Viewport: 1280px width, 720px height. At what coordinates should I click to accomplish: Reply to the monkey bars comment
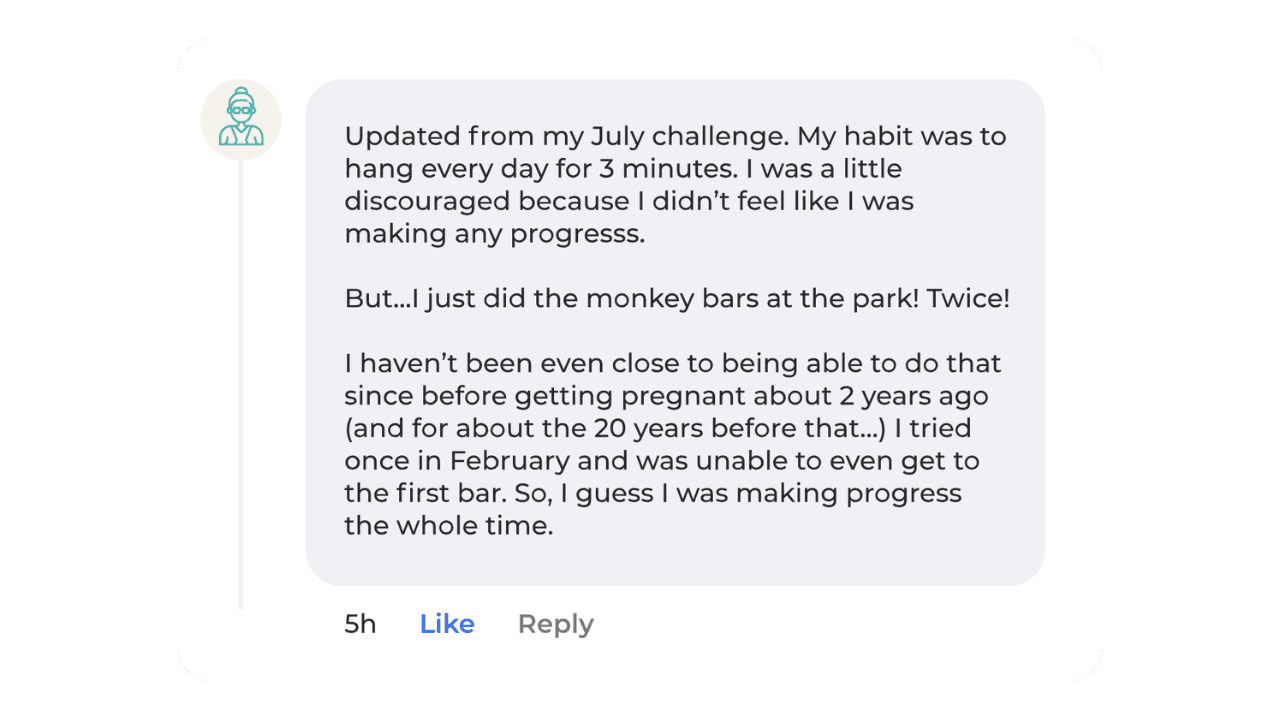pos(555,624)
